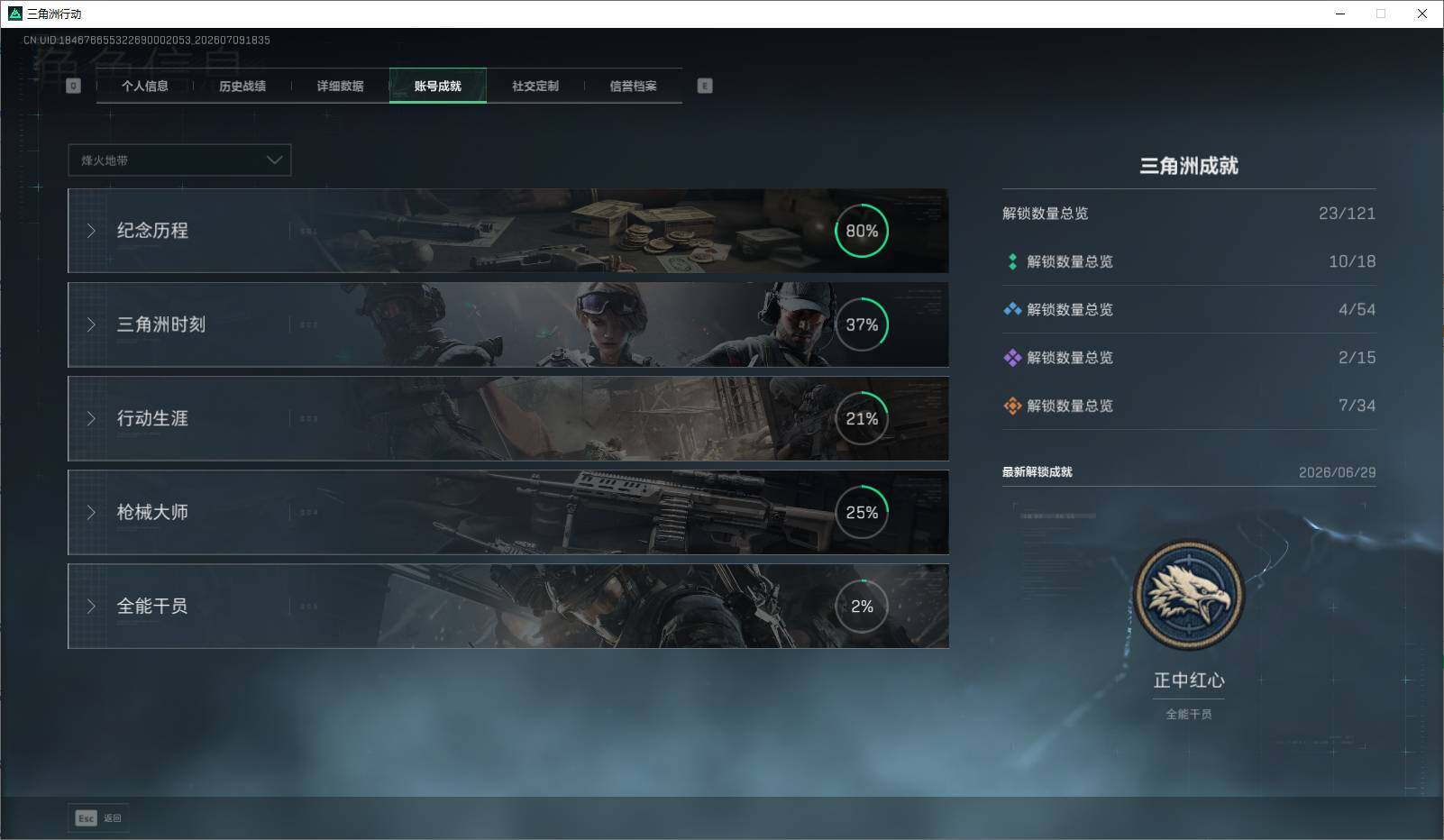Switch to the 个人信息 tab
Screen dimensions: 1444x840
coord(145,86)
